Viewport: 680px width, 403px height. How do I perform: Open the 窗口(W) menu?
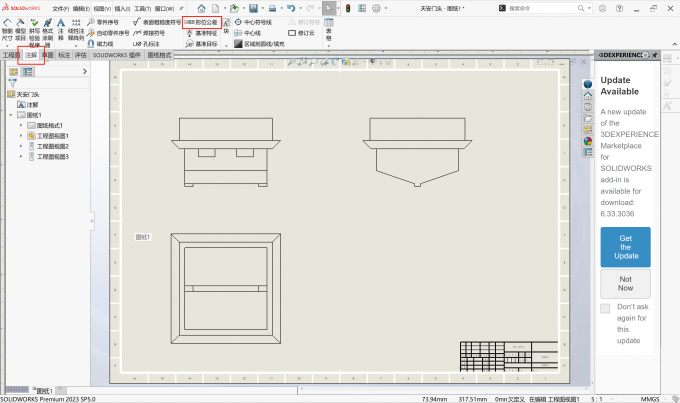pos(164,9)
